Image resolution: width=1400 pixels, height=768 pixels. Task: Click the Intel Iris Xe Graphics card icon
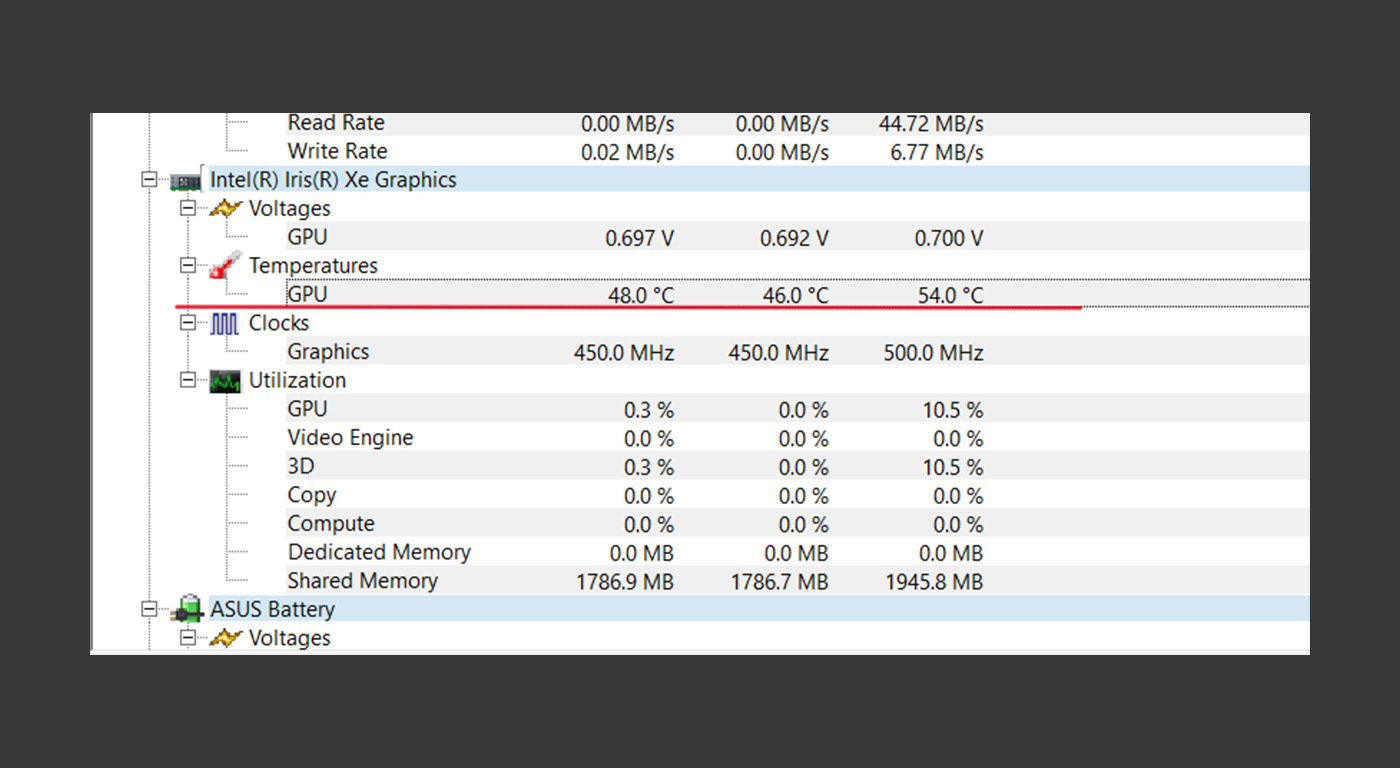186,180
